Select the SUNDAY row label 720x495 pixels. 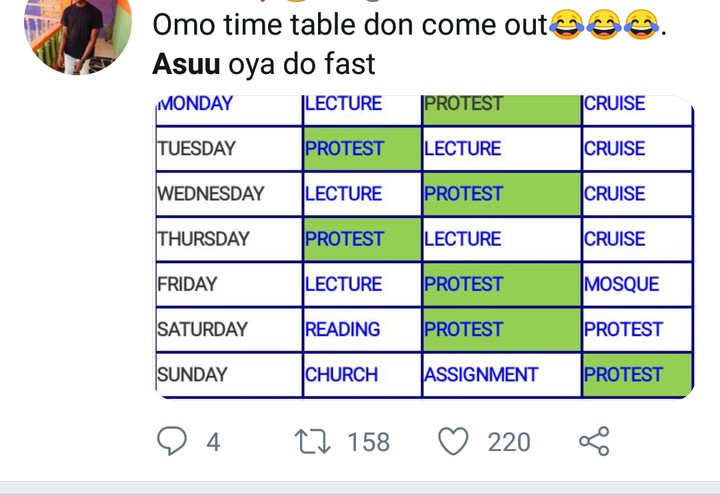(192, 375)
